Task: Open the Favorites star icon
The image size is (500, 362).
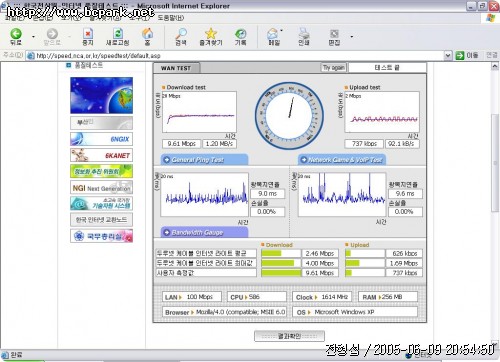Action: tap(211, 33)
